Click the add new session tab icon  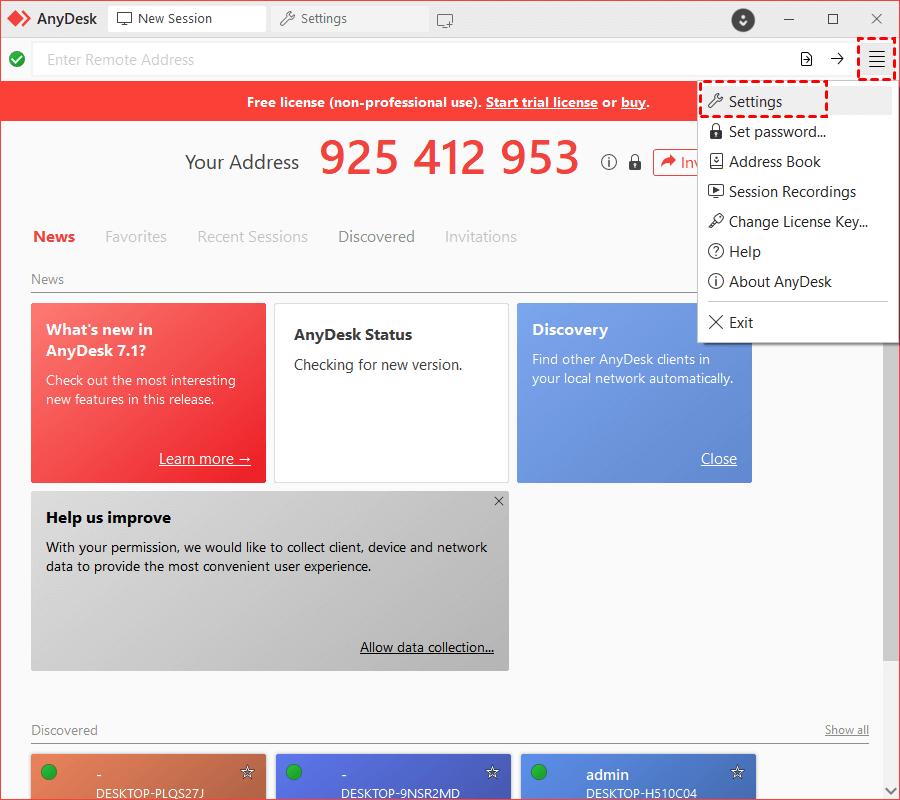(x=445, y=19)
